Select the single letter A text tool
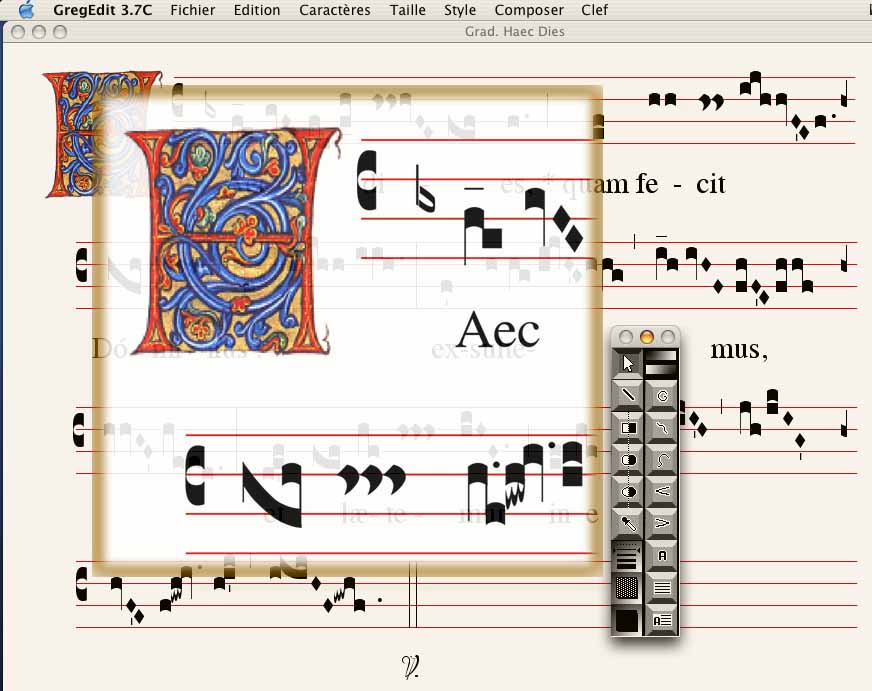This screenshot has width=872, height=691. [662, 555]
